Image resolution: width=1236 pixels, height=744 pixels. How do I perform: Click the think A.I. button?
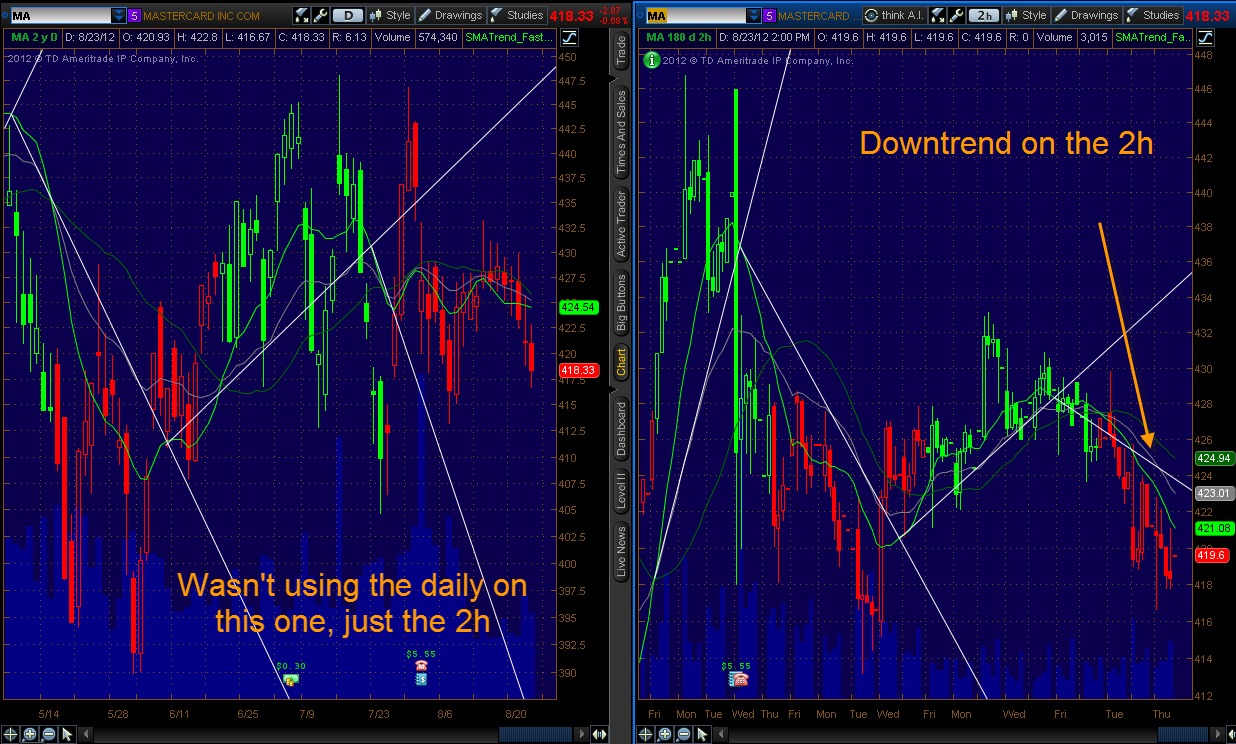(893, 16)
